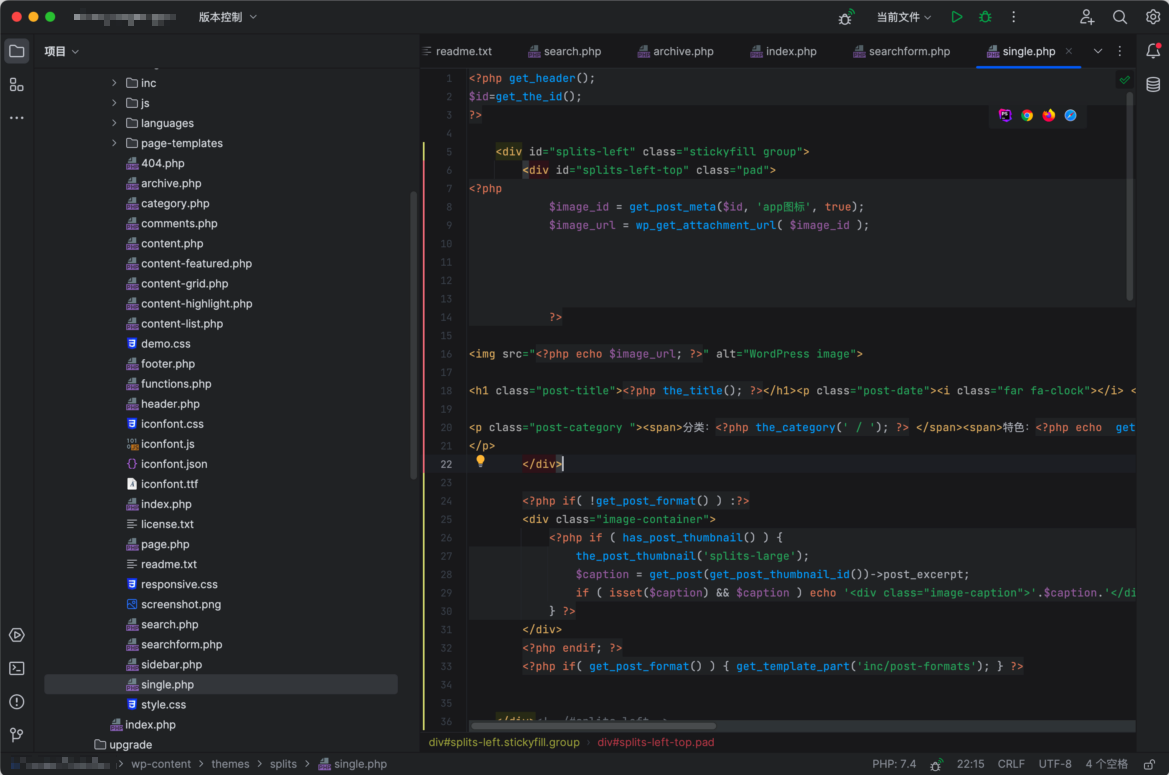This screenshot has height=775, width=1169.
Task: Click the Run green play button
Action: pyautogui.click(x=957, y=16)
